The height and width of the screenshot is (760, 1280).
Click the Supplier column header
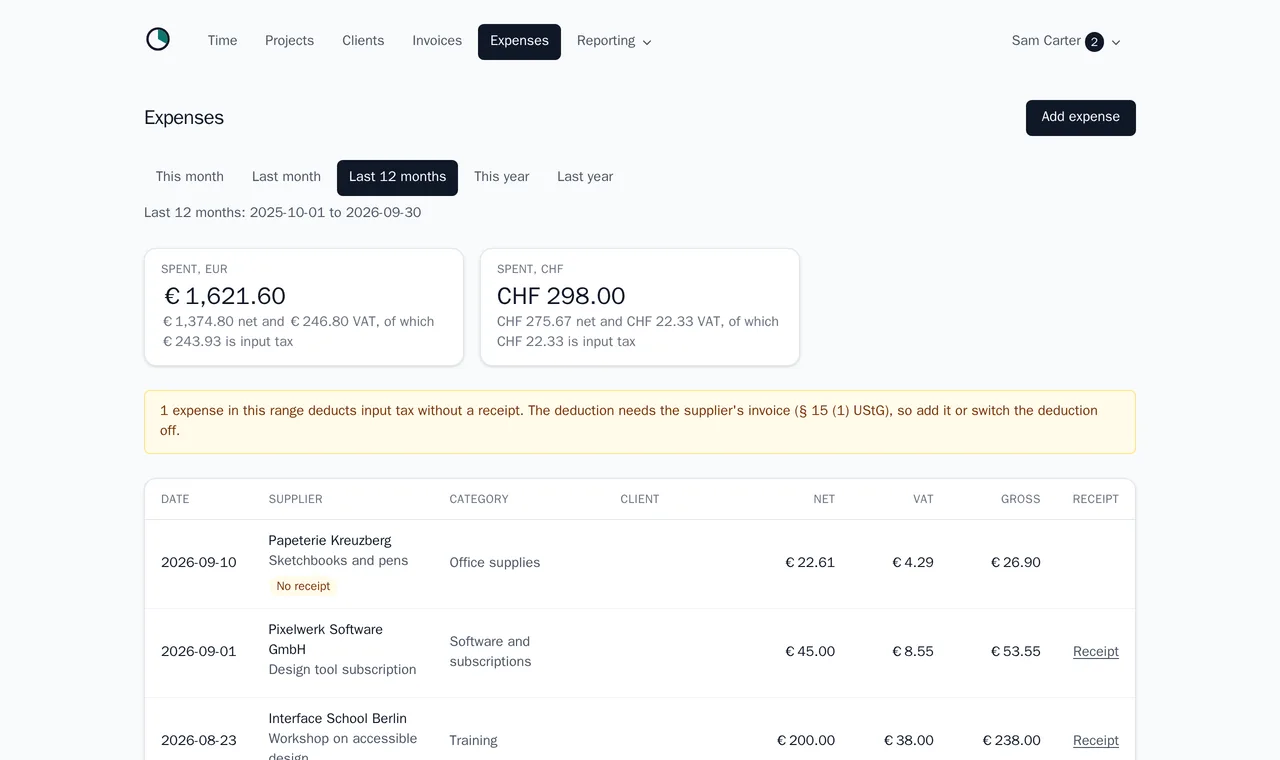(x=296, y=499)
